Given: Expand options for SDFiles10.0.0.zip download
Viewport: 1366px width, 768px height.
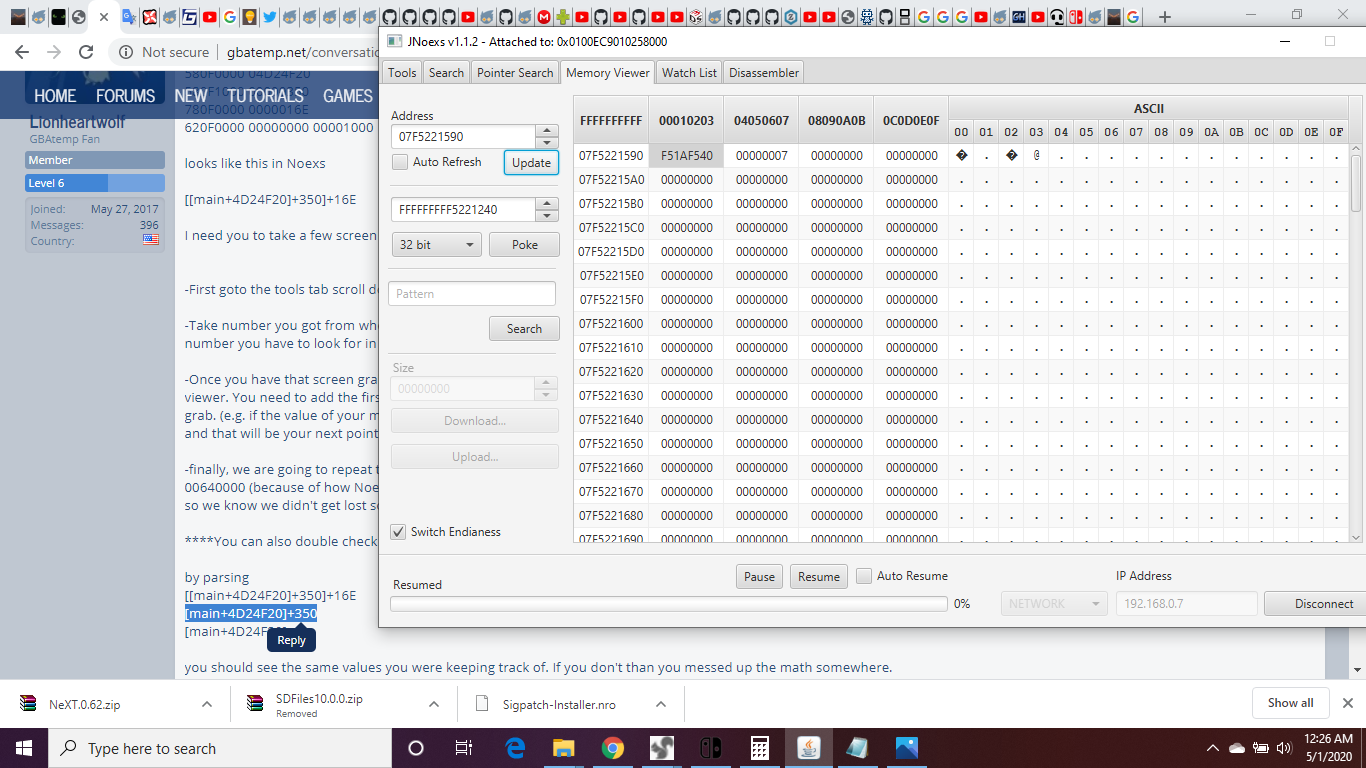Looking at the screenshot, I should tap(434, 704).
